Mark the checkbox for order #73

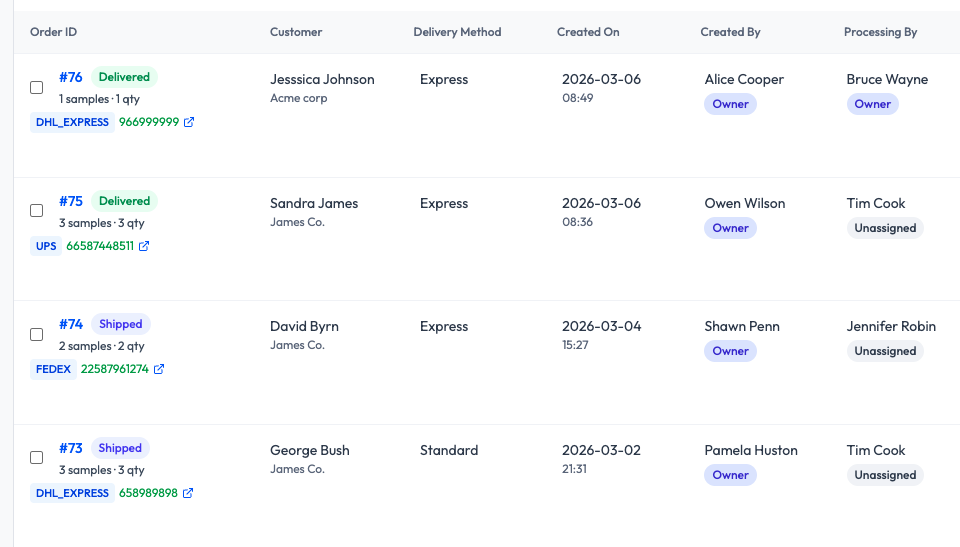point(37,458)
